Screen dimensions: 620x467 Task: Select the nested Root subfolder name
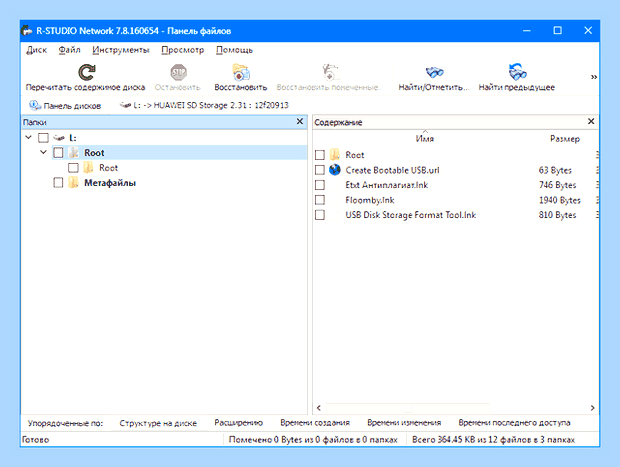click(x=108, y=168)
